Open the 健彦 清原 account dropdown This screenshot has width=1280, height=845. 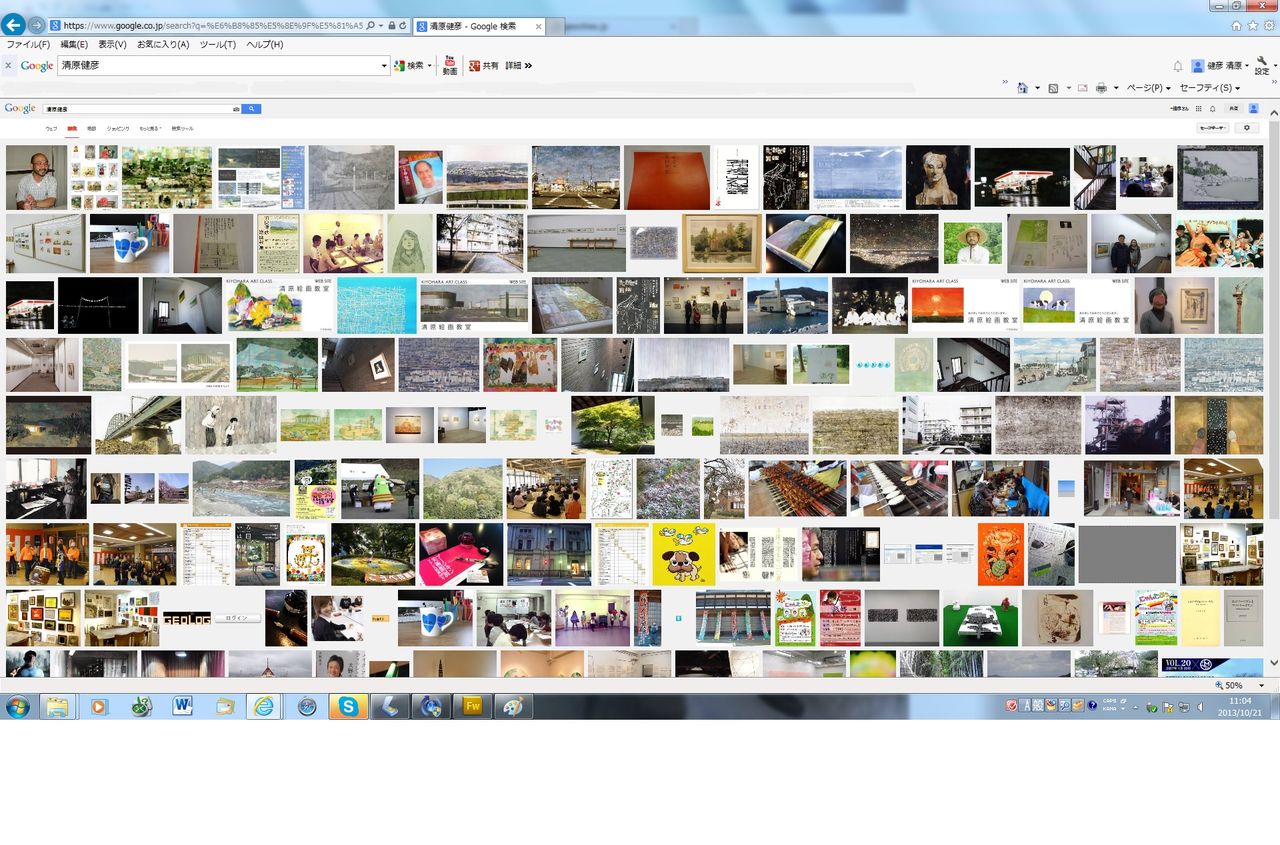tap(1220, 66)
